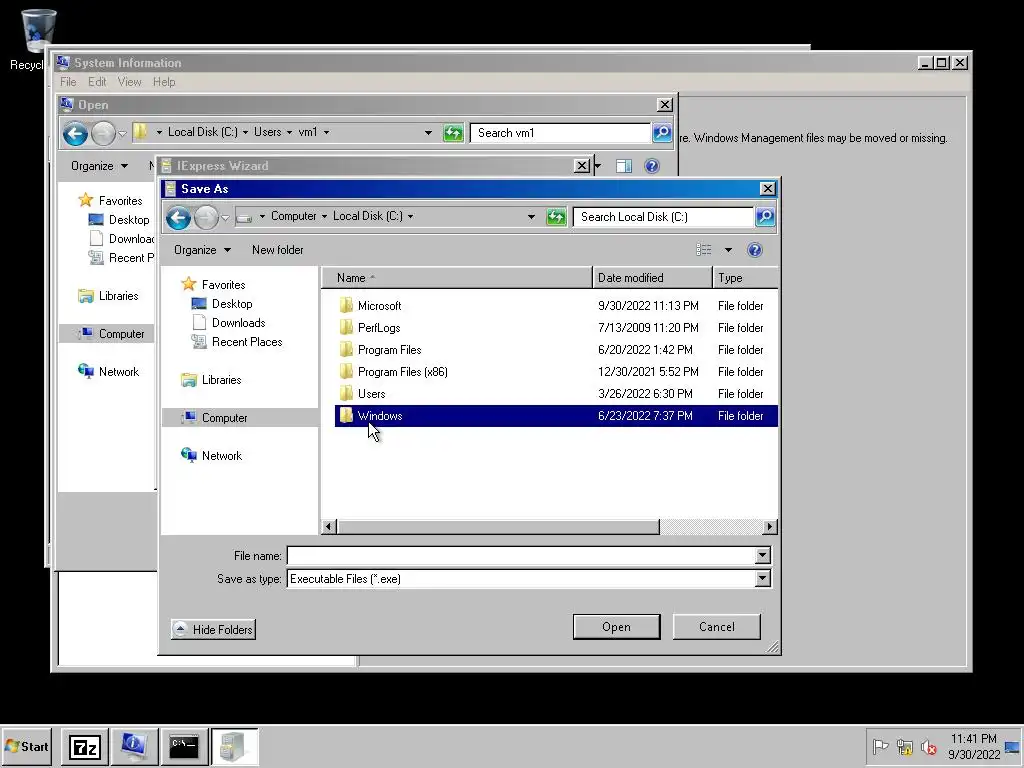The height and width of the screenshot is (768, 1024).
Task: Select the PerfLogs folder icon
Action: point(346,328)
